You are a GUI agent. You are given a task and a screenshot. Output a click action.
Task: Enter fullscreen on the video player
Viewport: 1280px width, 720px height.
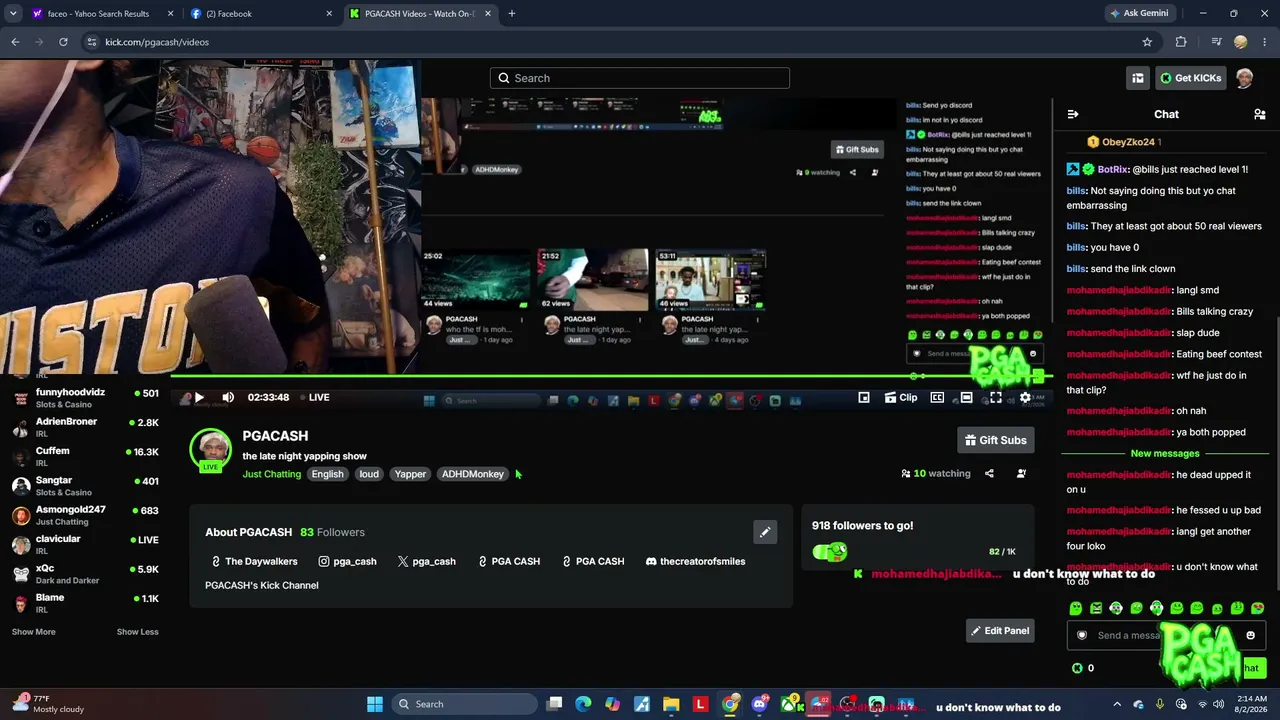[x=996, y=397]
